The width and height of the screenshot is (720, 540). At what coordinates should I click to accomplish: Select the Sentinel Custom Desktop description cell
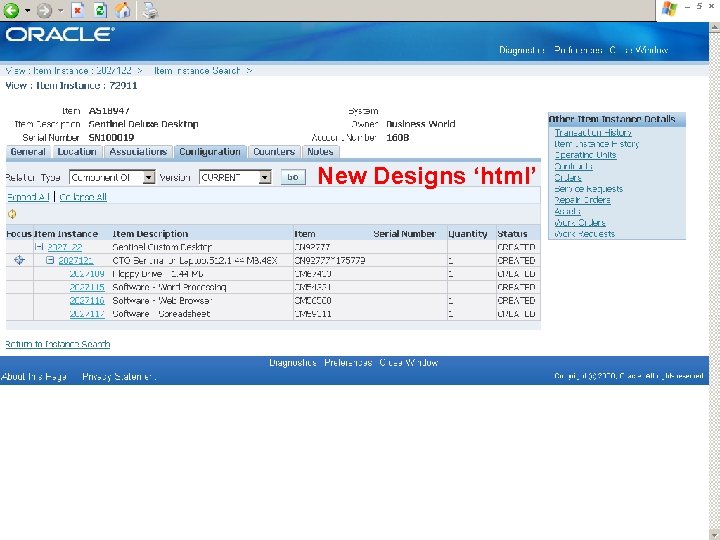point(162,247)
